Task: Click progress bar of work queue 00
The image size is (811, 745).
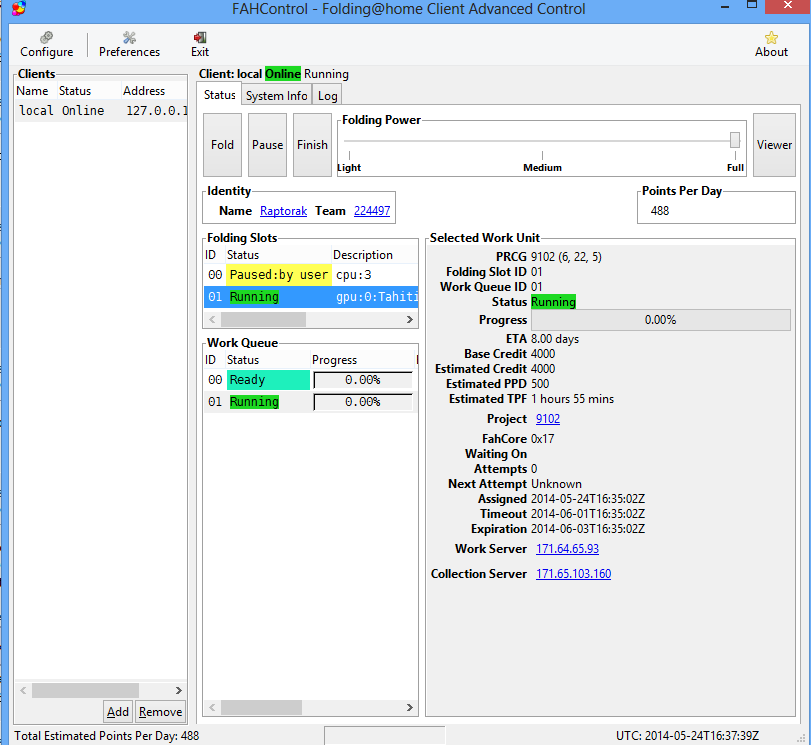Action: click(x=363, y=380)
